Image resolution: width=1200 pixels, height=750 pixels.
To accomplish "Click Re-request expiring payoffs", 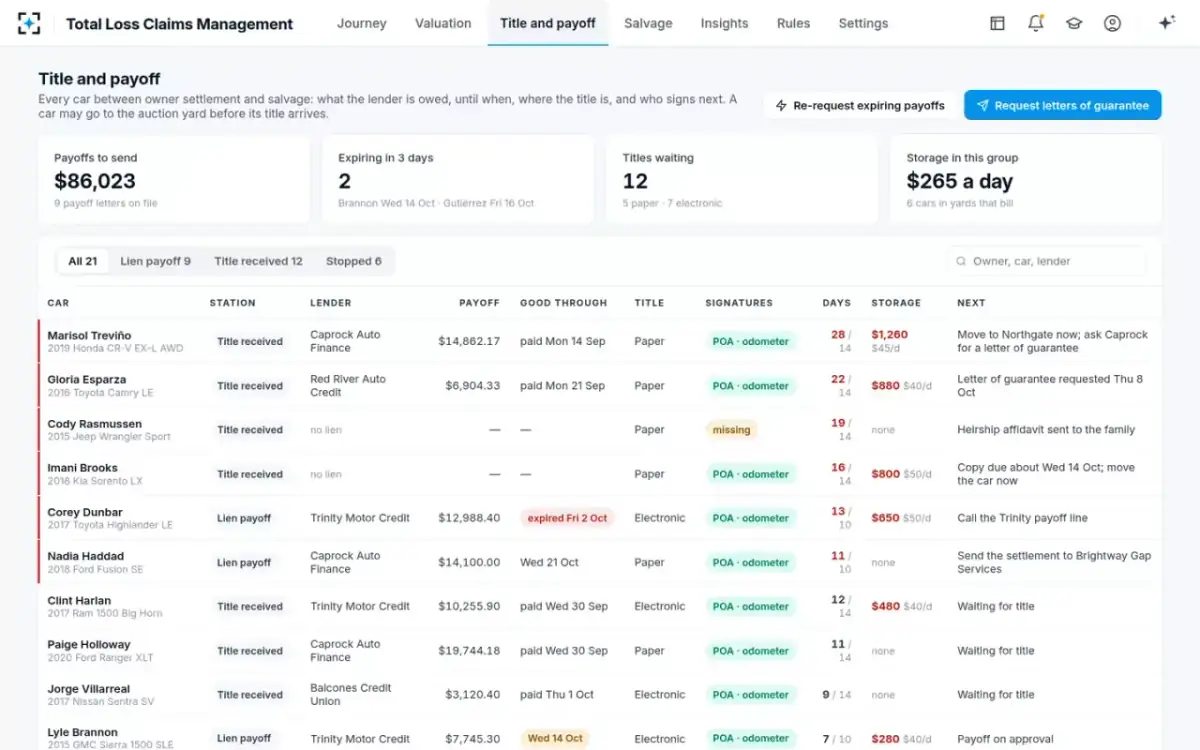I will pyautogui.click(x=859, y=105).
